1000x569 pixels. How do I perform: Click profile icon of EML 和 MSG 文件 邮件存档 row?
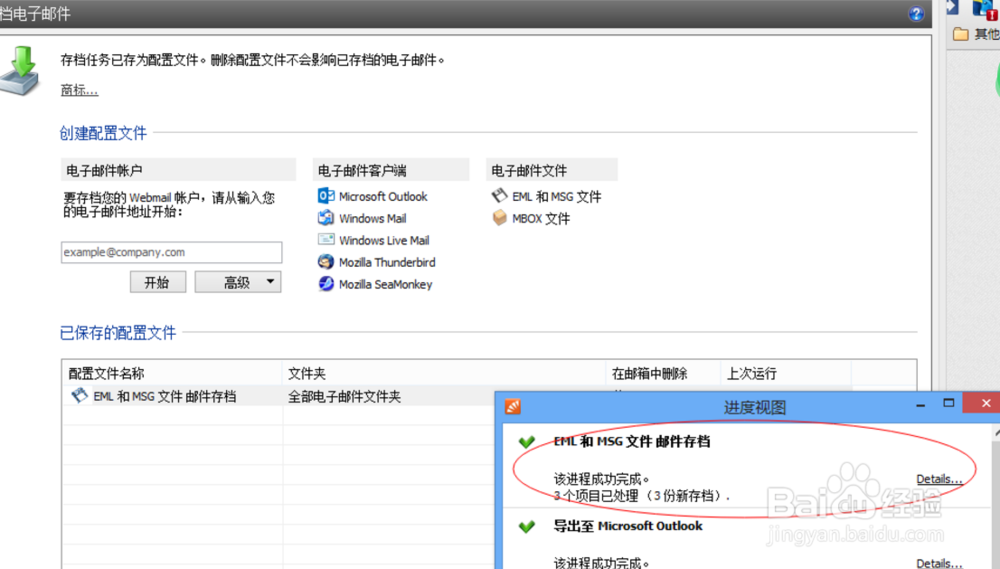tap(79, 395)
